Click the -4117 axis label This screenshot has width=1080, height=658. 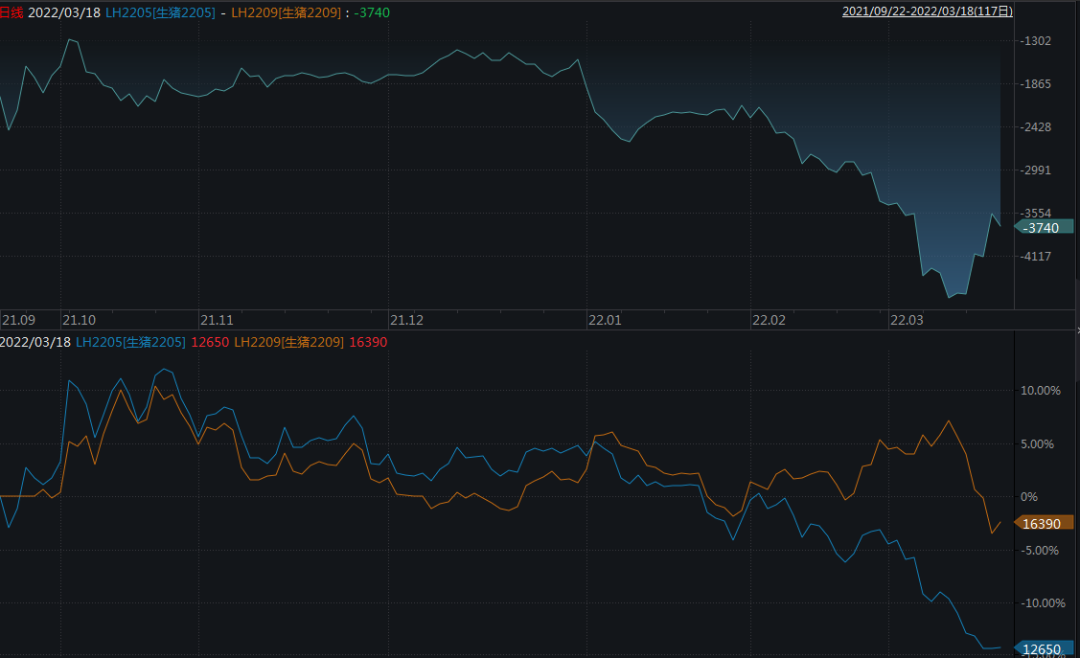click(1036, 256)
